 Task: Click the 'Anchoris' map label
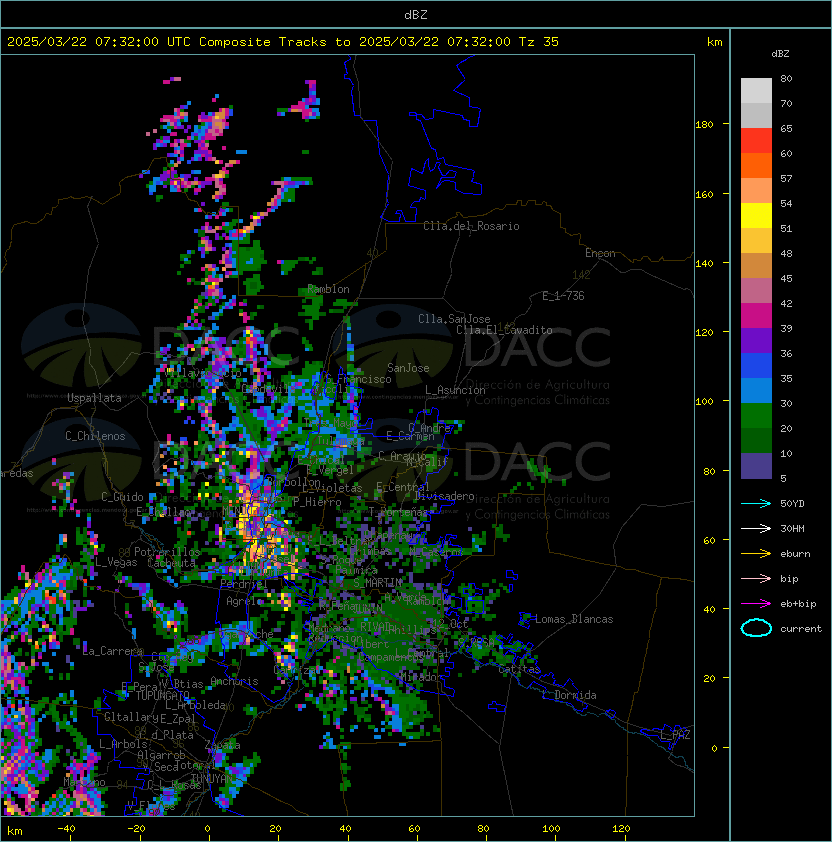(234, 681)
